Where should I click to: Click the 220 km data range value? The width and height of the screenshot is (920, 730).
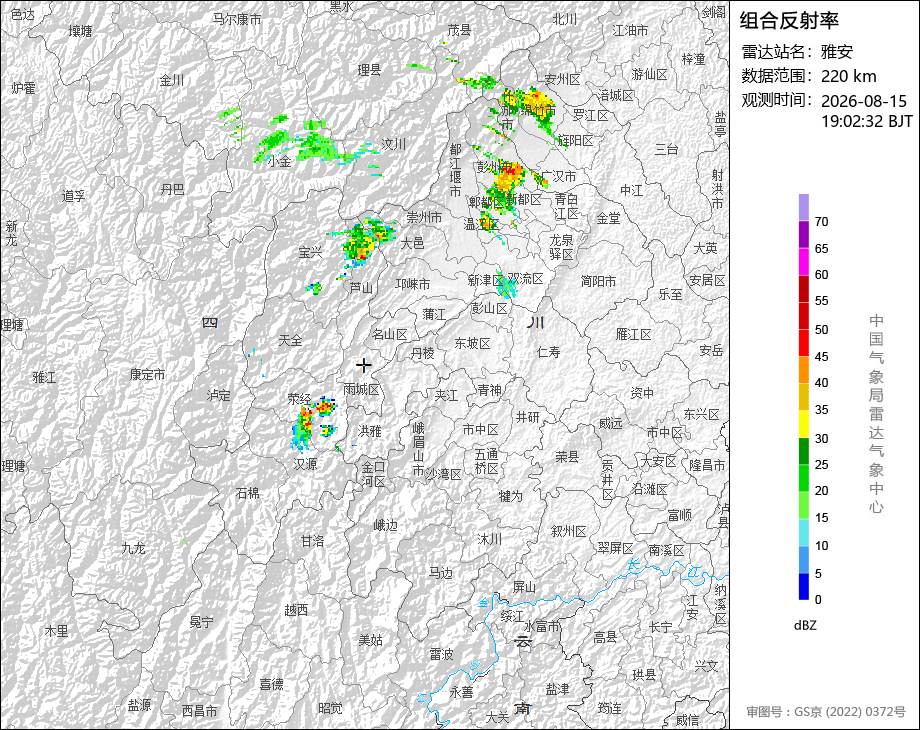(x=848, y=76)
